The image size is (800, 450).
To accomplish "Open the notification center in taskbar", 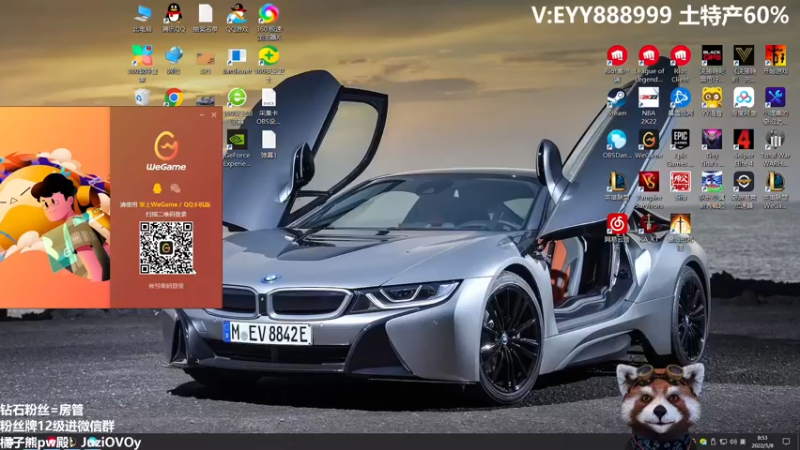I will (x=786, y=442).
